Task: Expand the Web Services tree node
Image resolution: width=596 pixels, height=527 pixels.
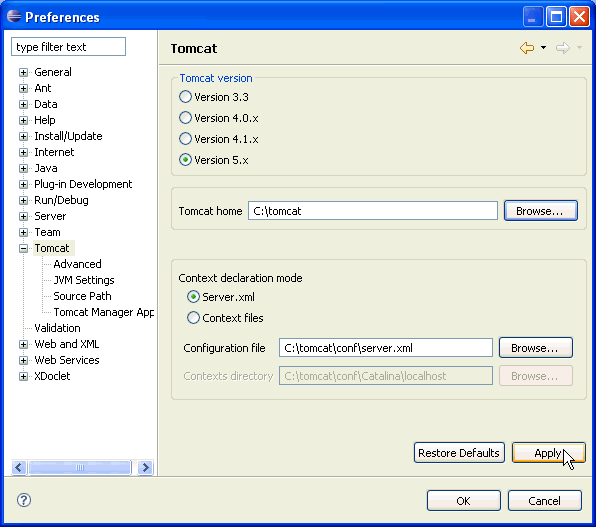Action: click(x=24, y=360)
